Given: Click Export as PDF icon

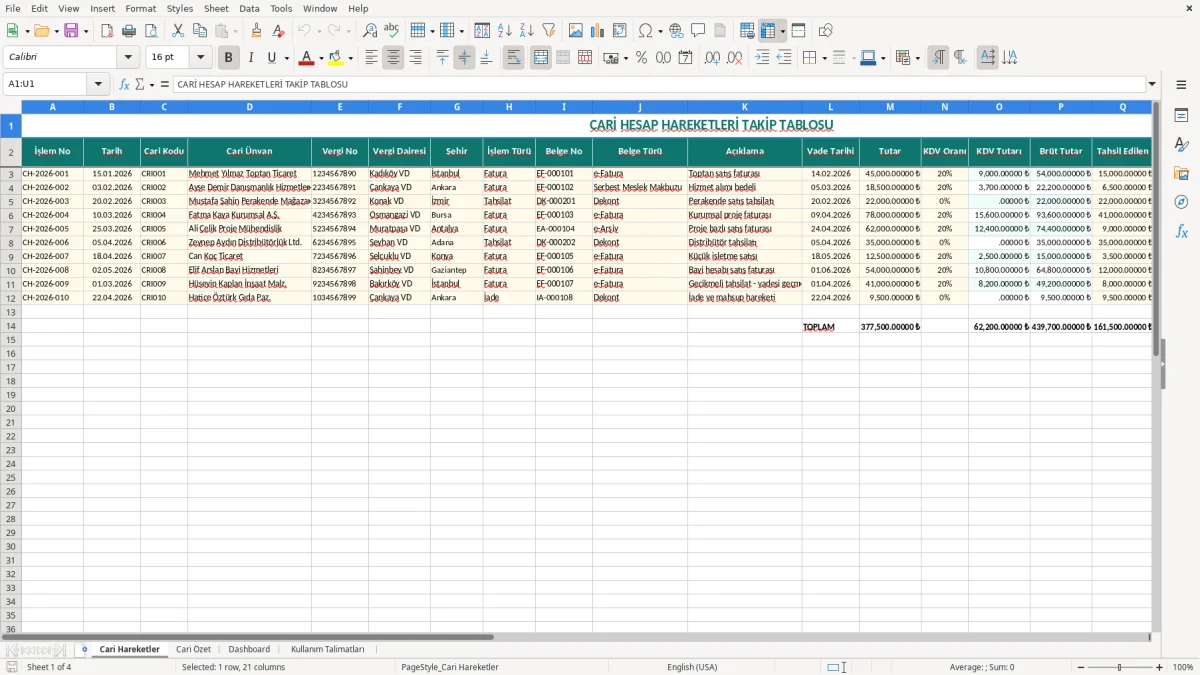Looking at the screenshot, I should coord(107,31).
